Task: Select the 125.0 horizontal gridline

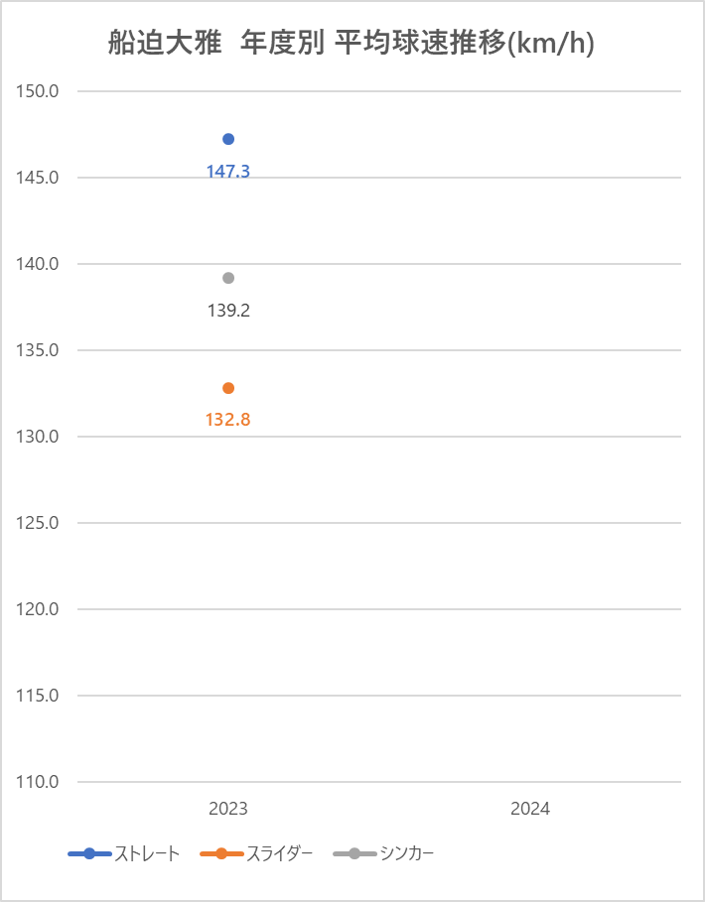Action: point(379,523)
